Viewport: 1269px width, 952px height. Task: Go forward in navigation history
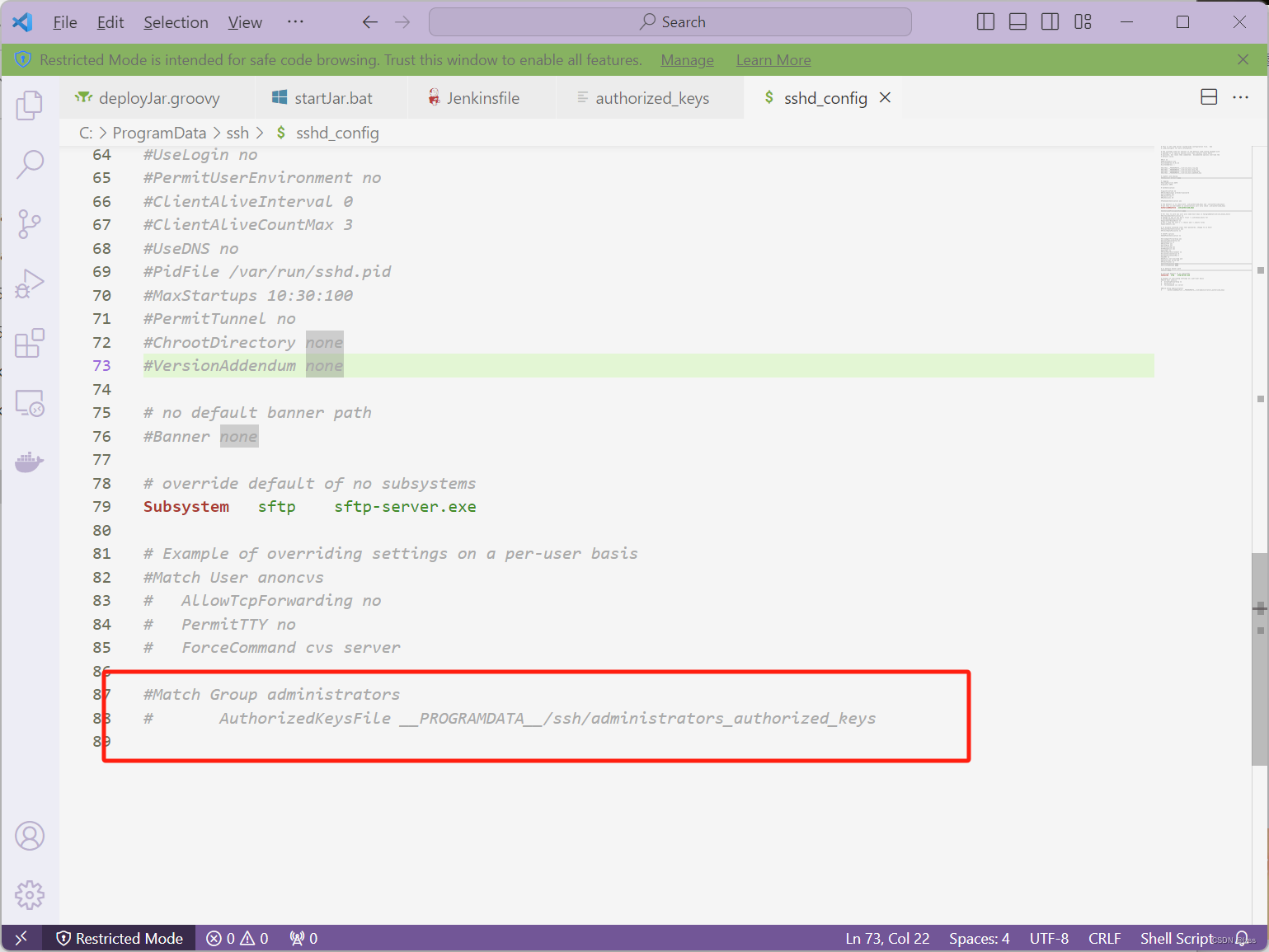tap(402, 22)
